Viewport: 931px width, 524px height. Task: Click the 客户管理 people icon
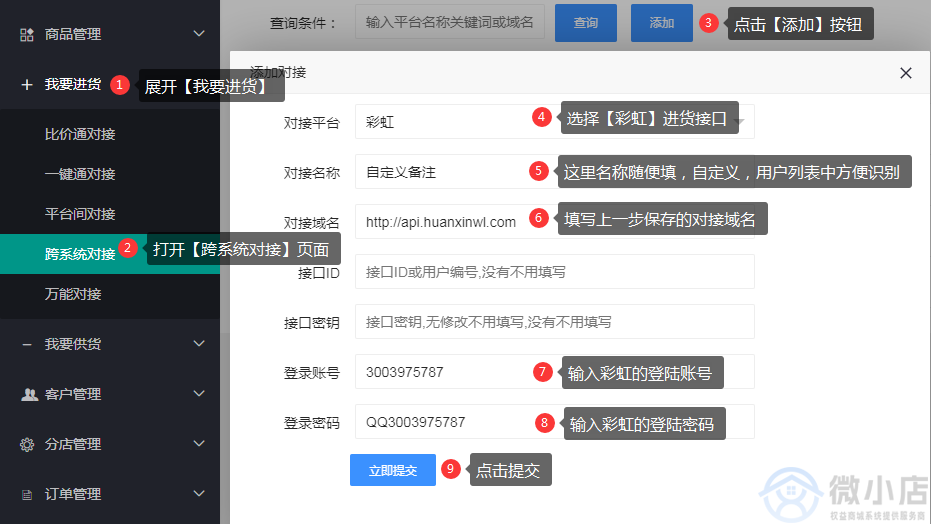click(x=29, y=394)
